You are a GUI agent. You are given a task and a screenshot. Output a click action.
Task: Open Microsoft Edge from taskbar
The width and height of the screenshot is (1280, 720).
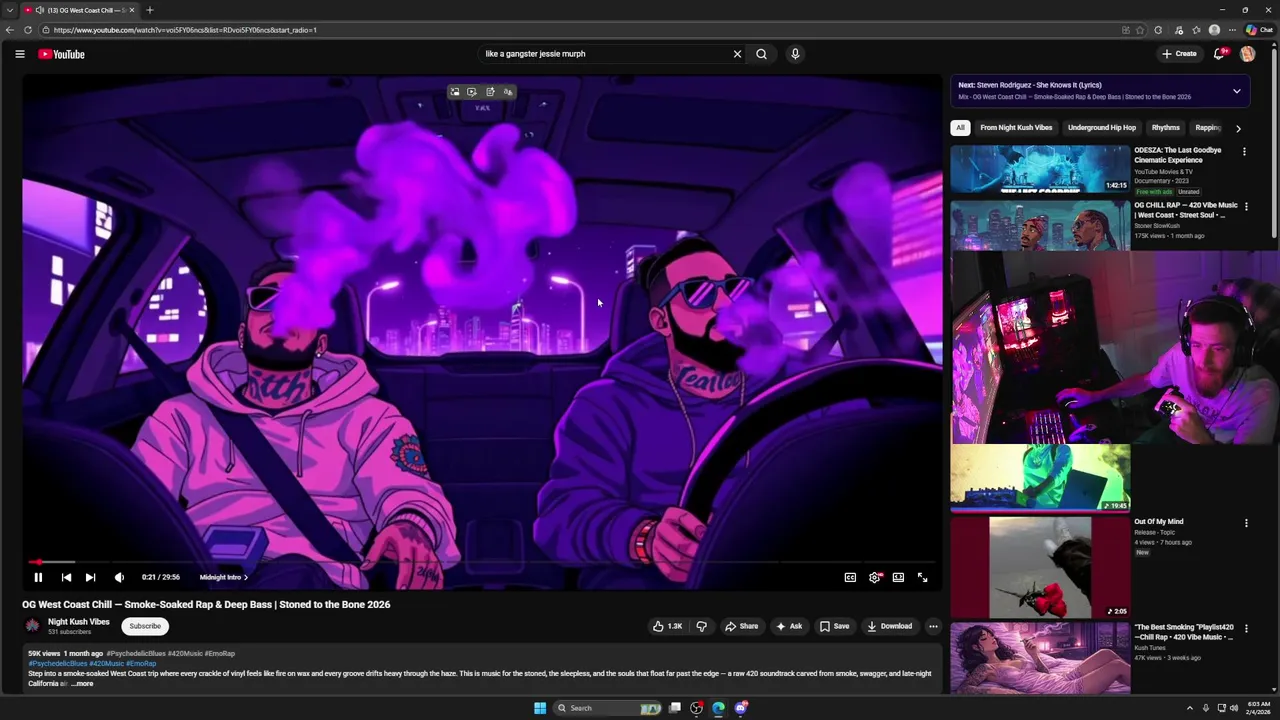tap(719, 708)
